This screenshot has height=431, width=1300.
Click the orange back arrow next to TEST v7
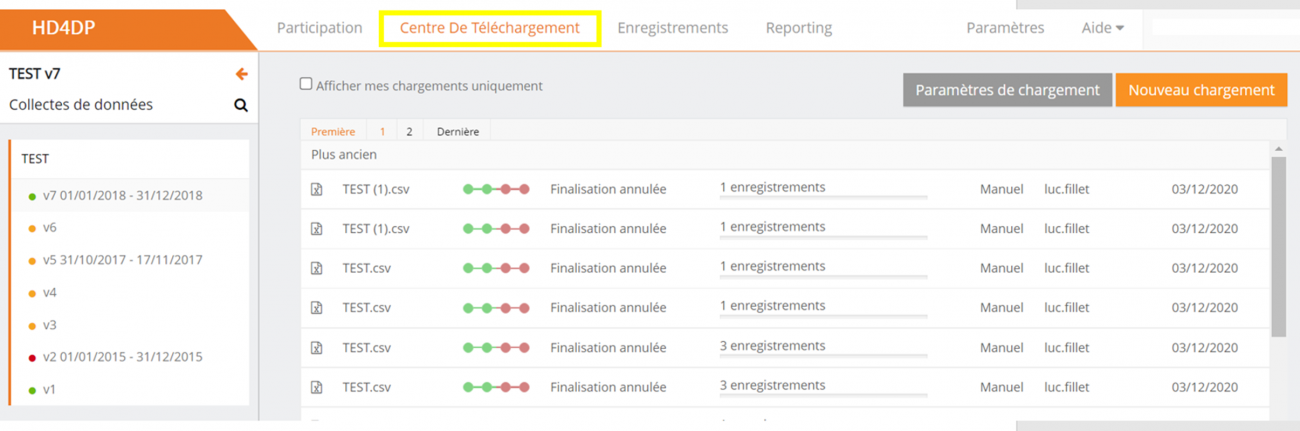[x=241, y=74]
